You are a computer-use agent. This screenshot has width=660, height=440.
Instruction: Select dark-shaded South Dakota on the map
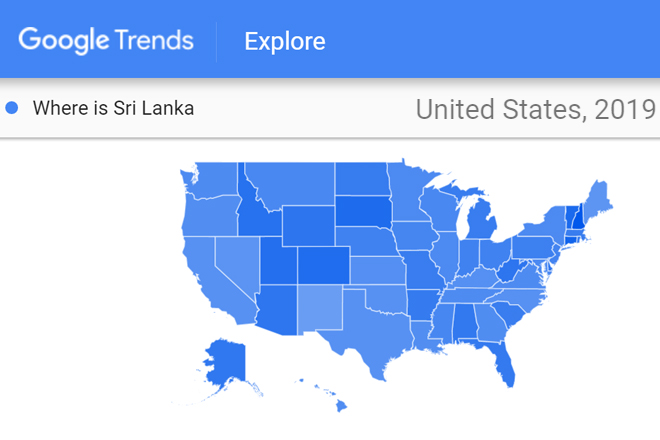pyautogui.click(x=363, y=213)
